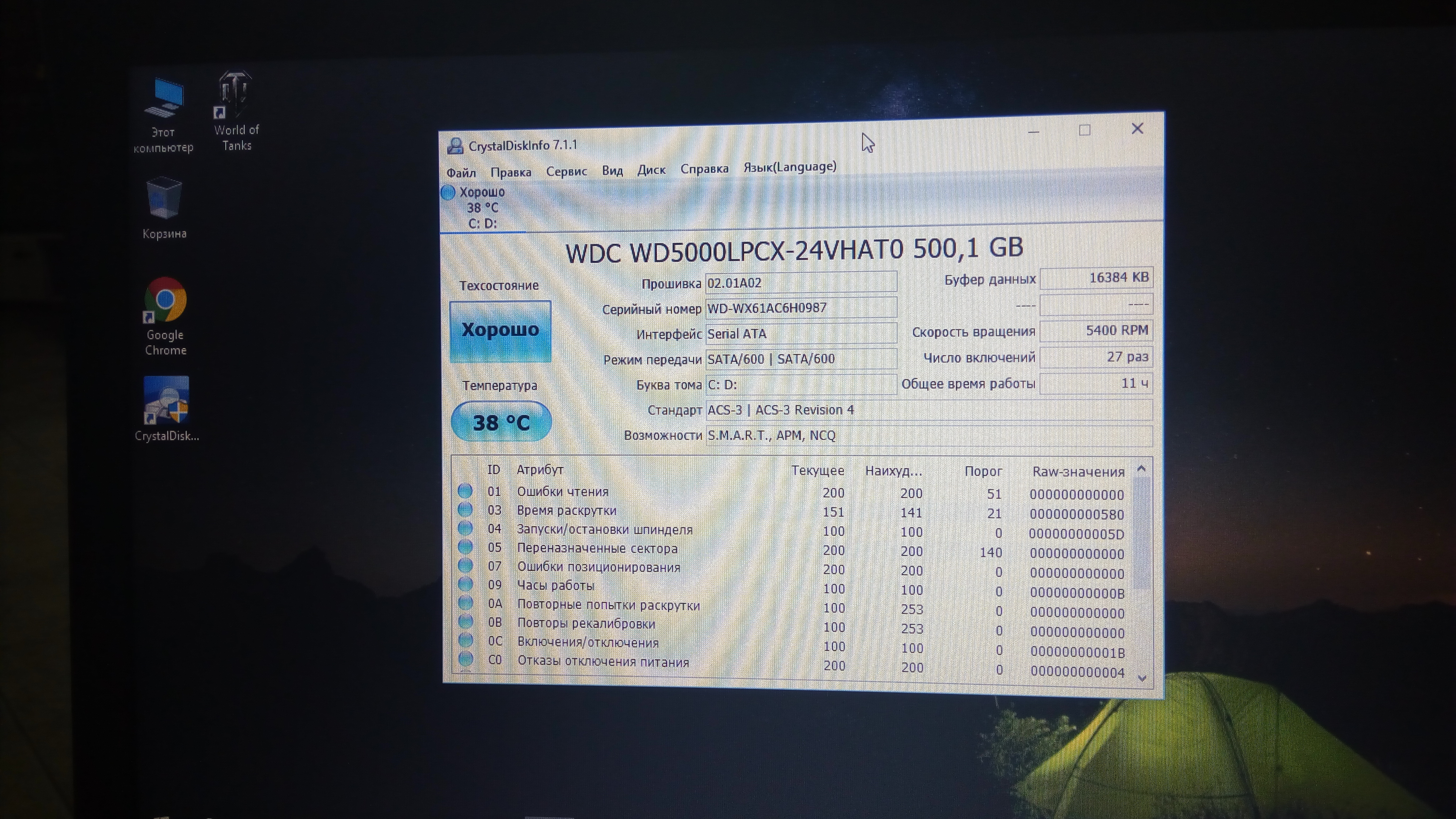This screenshot has height=819, width=1456.
Task: Click the Стандарт field ACS-3 Revision 4
Action: click(x=928, y=410)
